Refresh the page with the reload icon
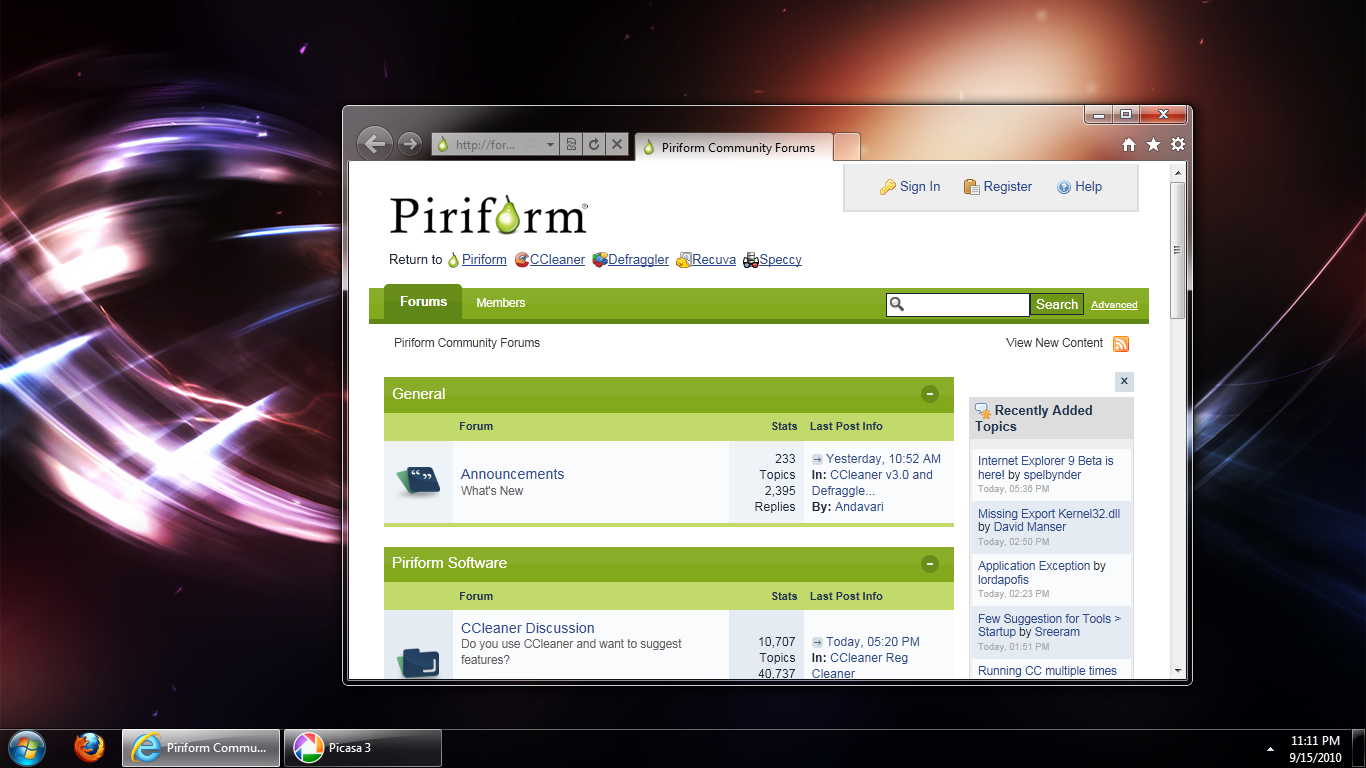The image size is (1366, 768). pos(594,144)
